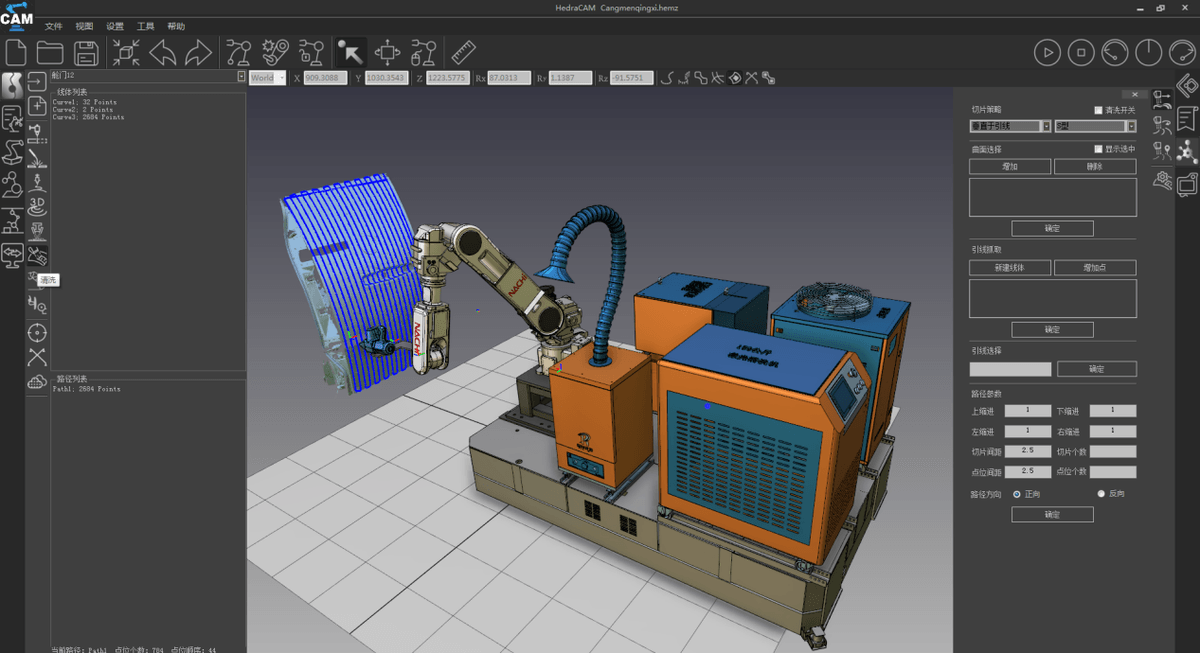This screenshot has height=653, width=1200.
Task: Select list row Curve1: 32 Points
Action: click(x=84, y=102)
